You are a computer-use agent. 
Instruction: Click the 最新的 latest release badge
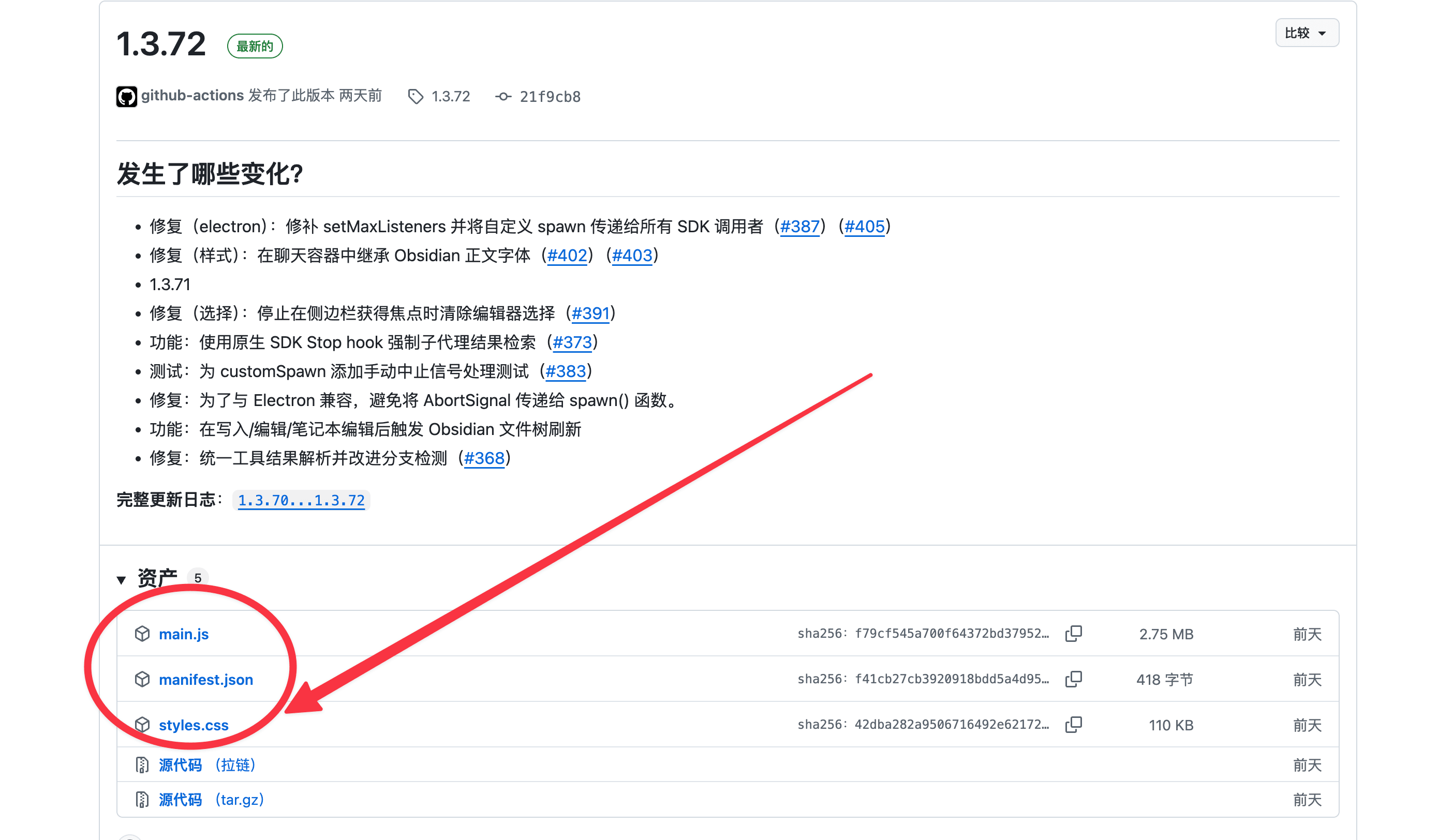tap(254, 46)
